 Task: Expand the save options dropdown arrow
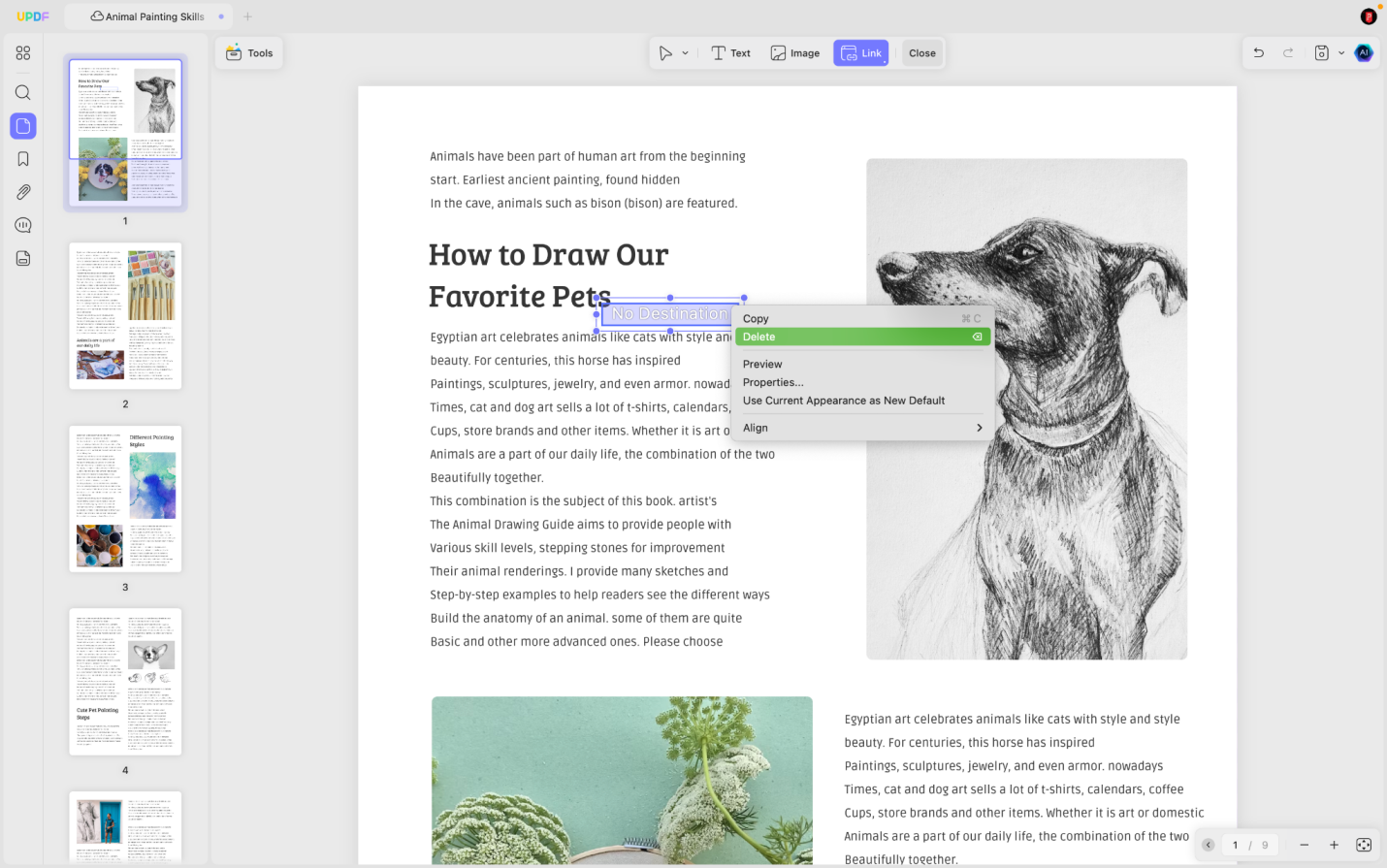(1341, 53)
